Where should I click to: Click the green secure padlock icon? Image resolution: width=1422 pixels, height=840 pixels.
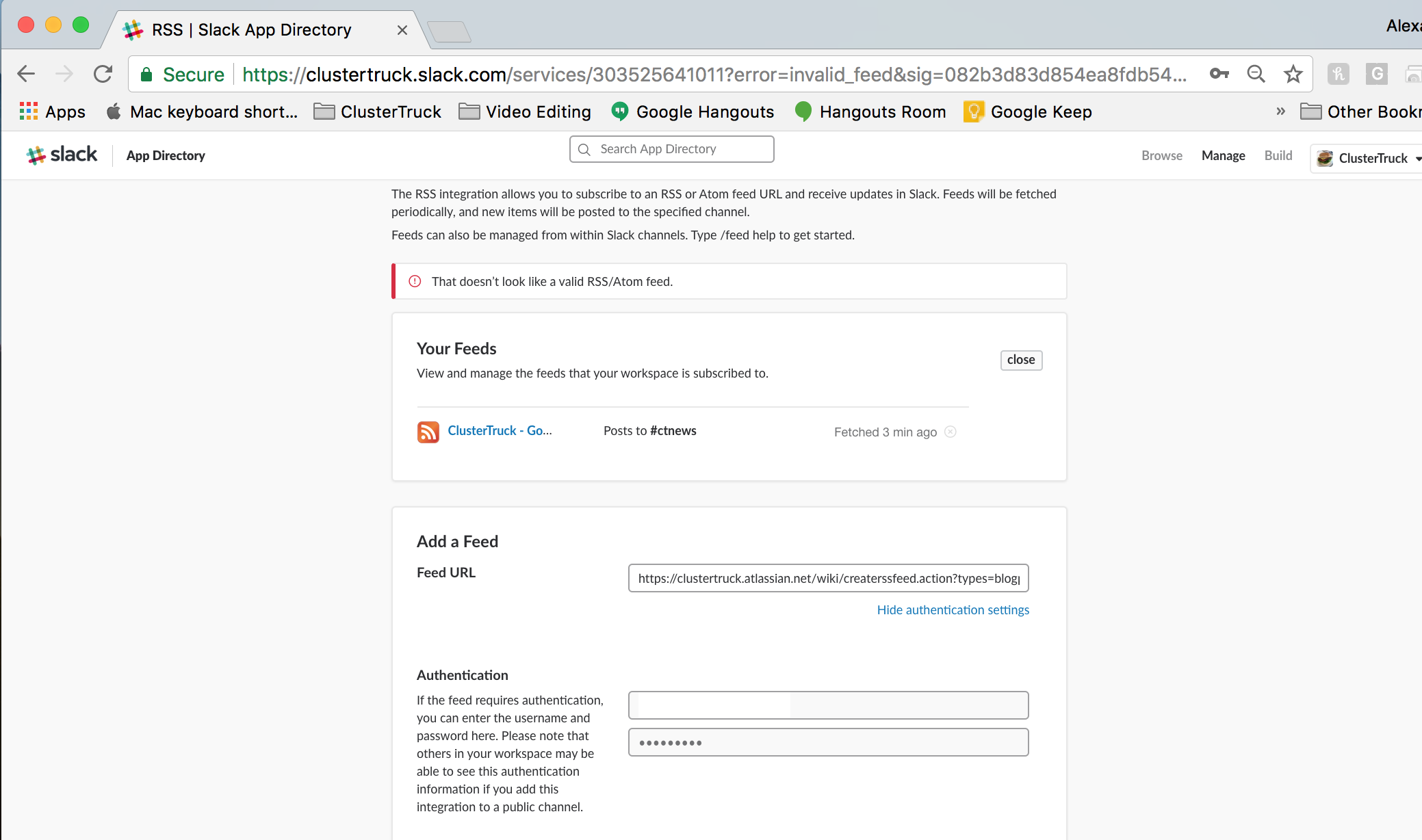pos(146,75)
